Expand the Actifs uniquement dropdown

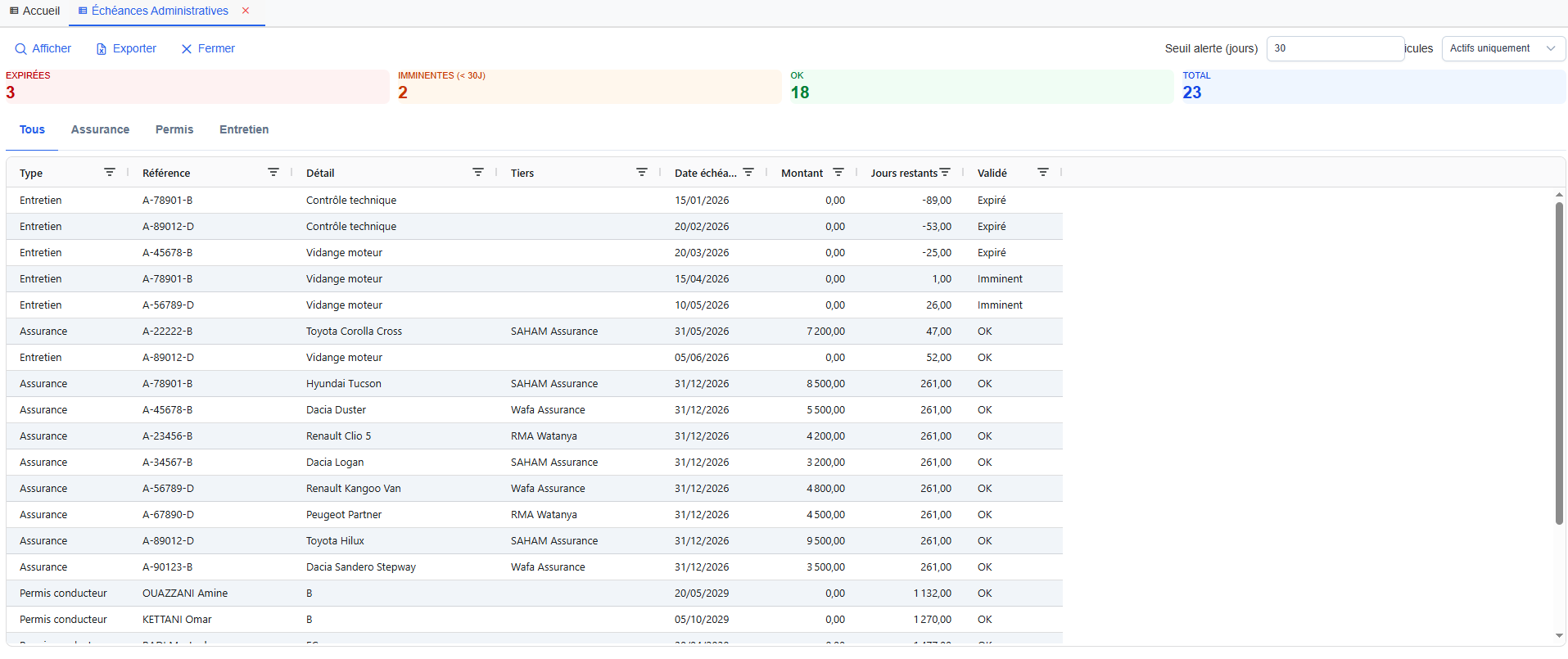coord(1502,48)
